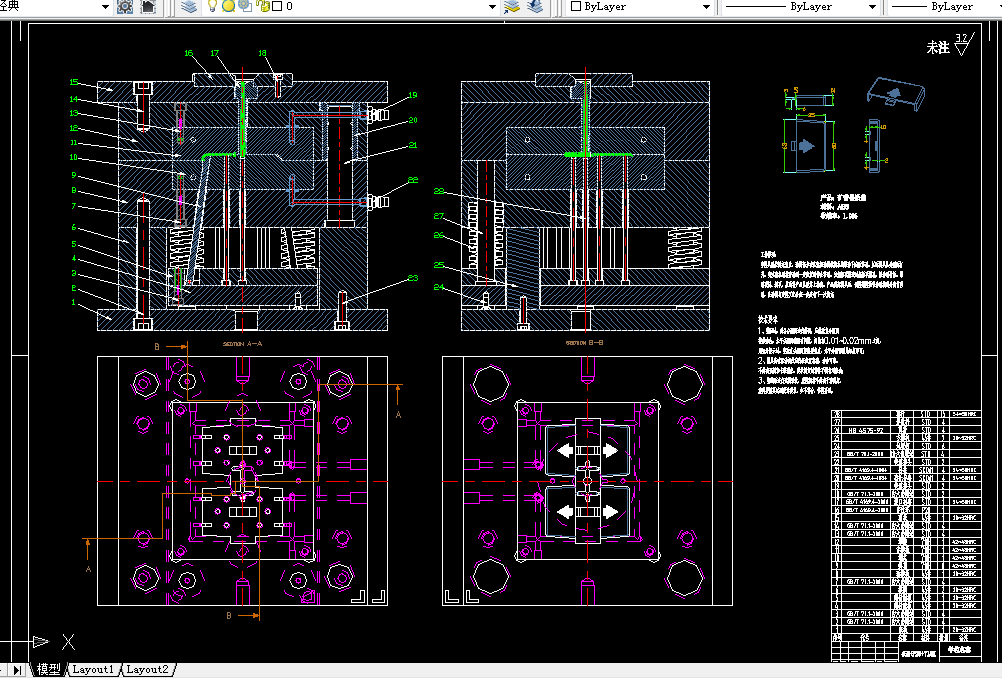The image size is (1002, 678).
Task: Open the Layer Properties Manager
Action: 189,7
